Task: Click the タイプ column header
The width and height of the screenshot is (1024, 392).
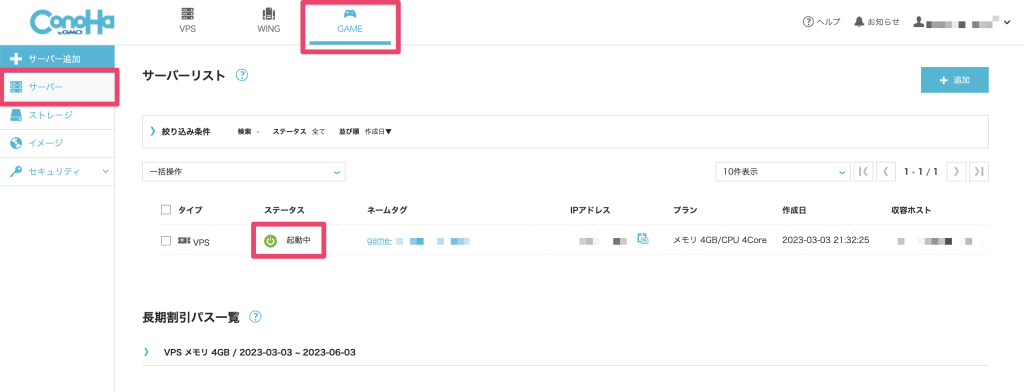Action: 190,210
